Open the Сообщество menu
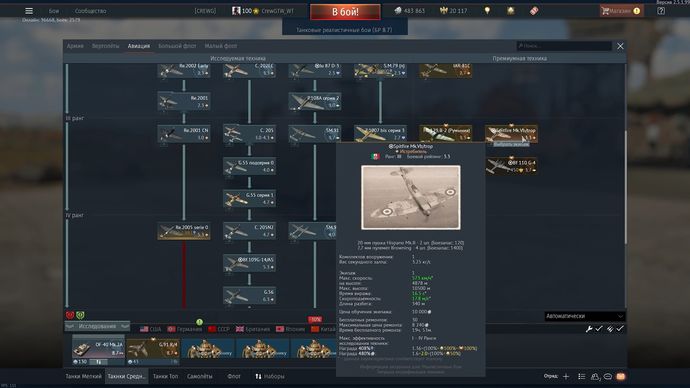 (x=90, y=11)
